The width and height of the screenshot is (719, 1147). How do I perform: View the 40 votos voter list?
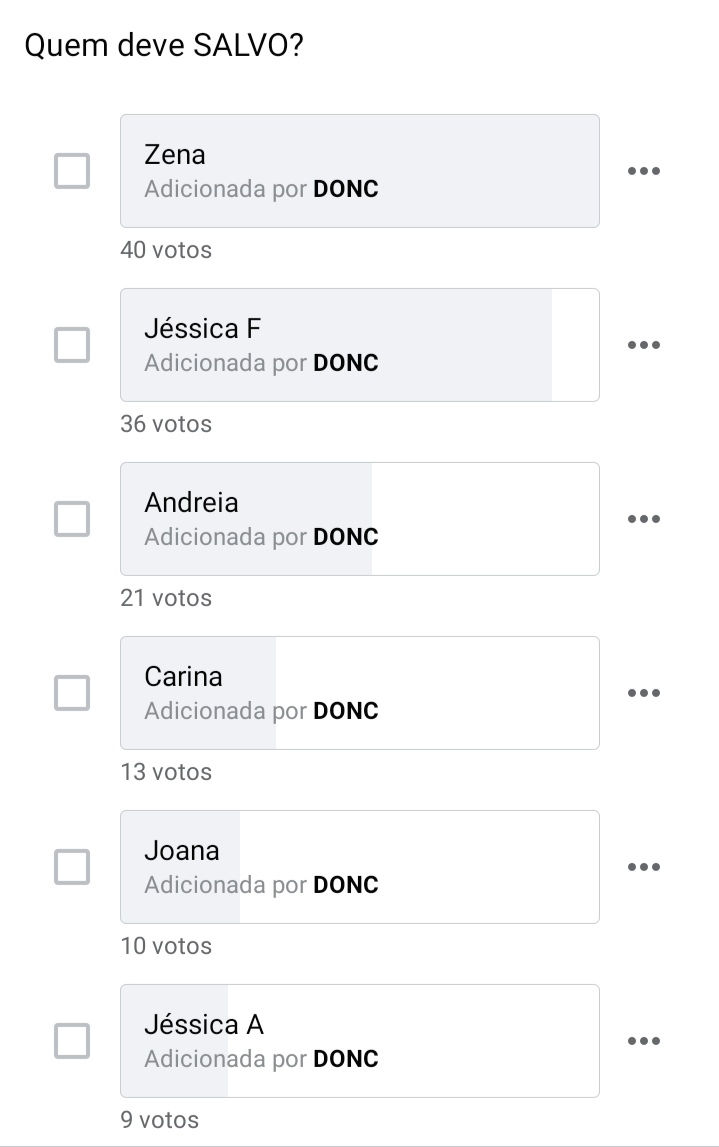click(x=166, y=250)
